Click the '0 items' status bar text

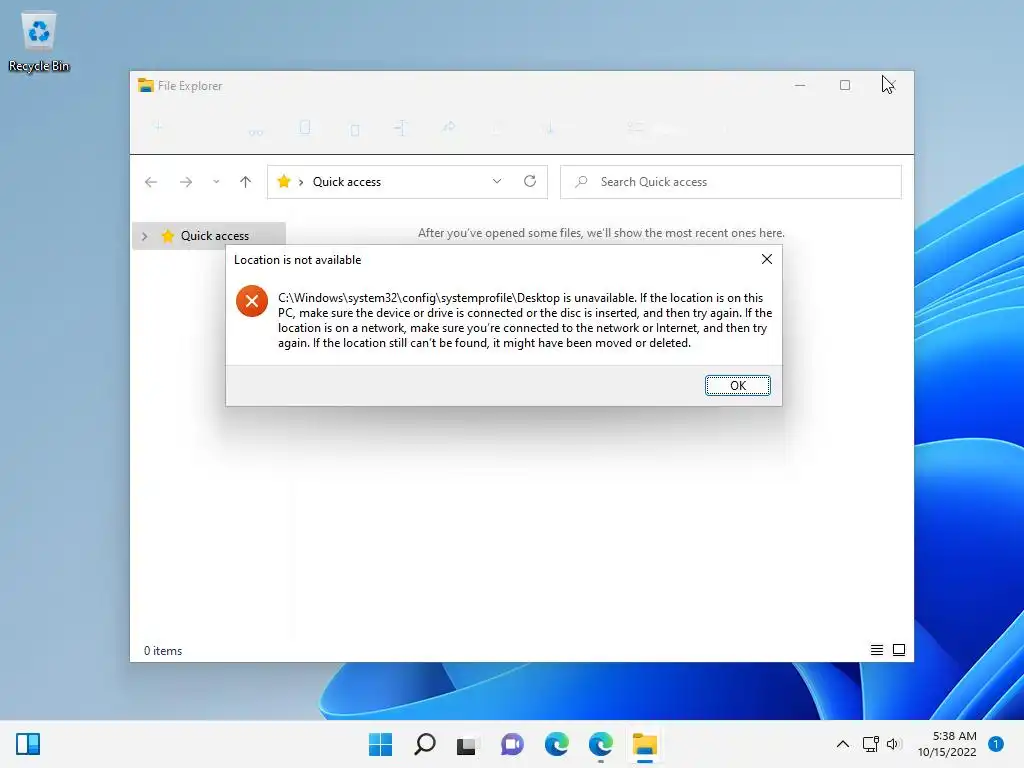(163, 650)
